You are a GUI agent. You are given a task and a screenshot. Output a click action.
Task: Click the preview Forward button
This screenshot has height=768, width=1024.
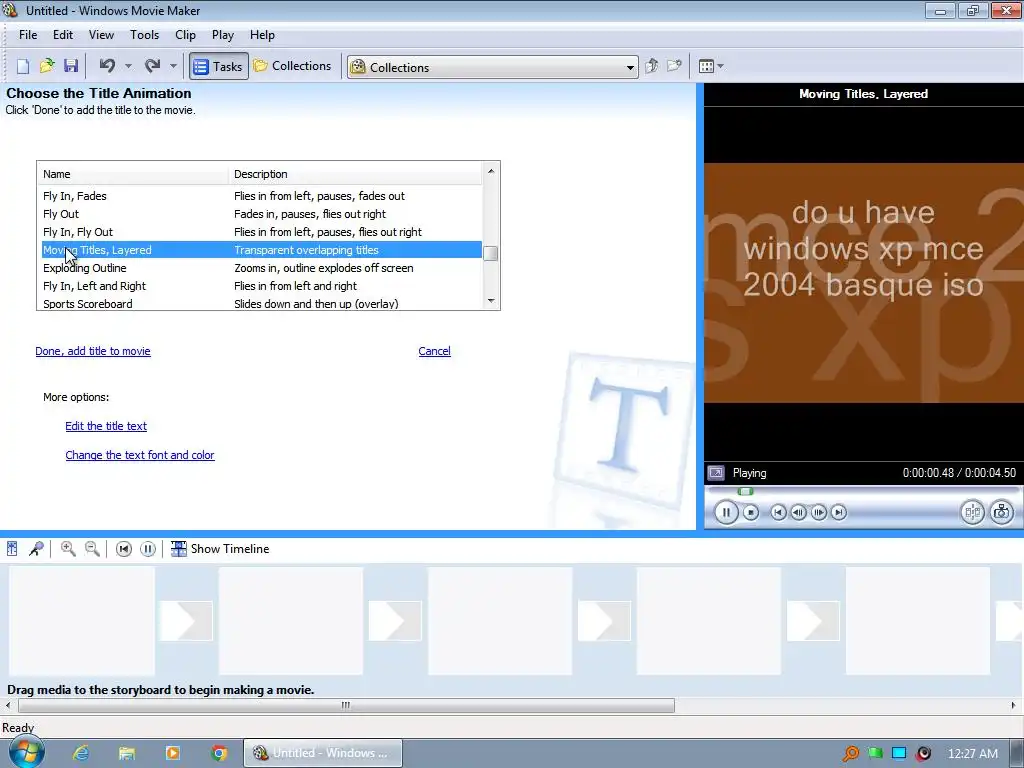click(x=839, y=513)
